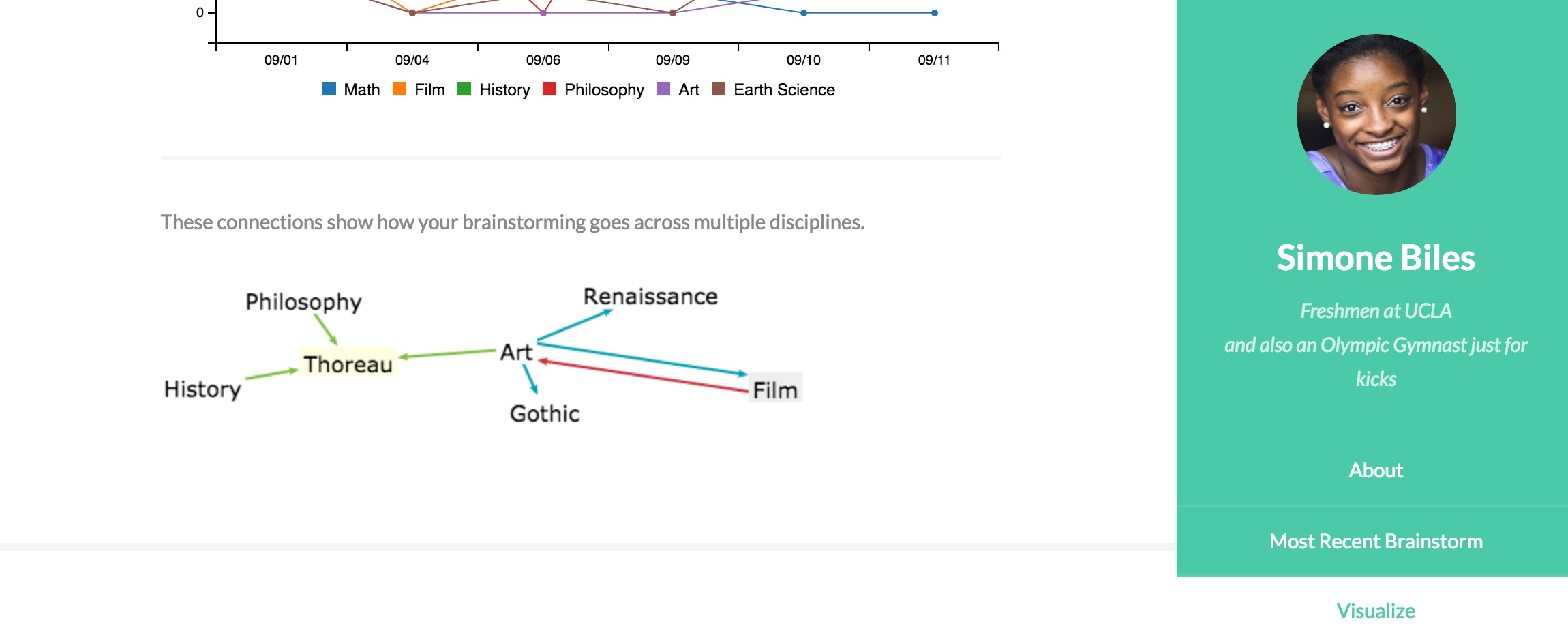
Task: Open the About sidebar menu item
Action: pyautogui.click(x=1376, y=470)
